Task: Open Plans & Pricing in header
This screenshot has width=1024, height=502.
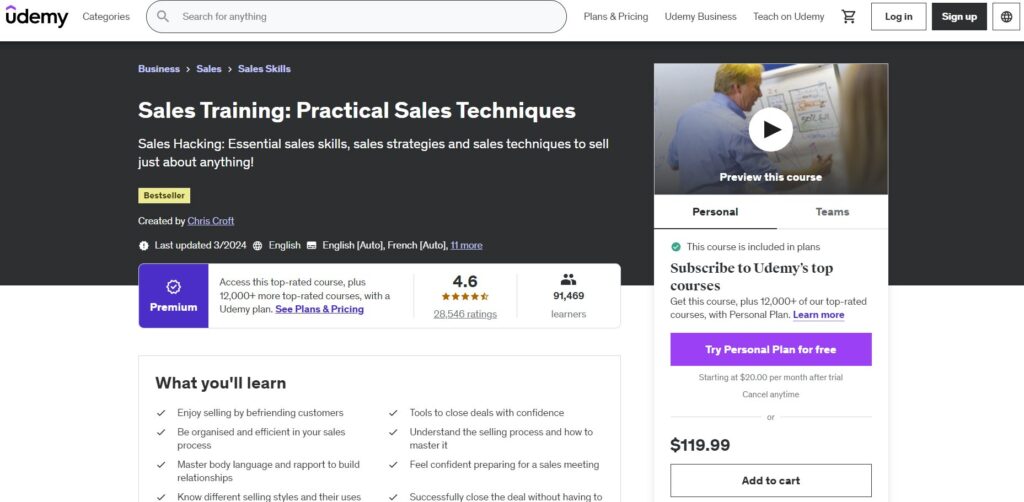Action: point(616,16)
